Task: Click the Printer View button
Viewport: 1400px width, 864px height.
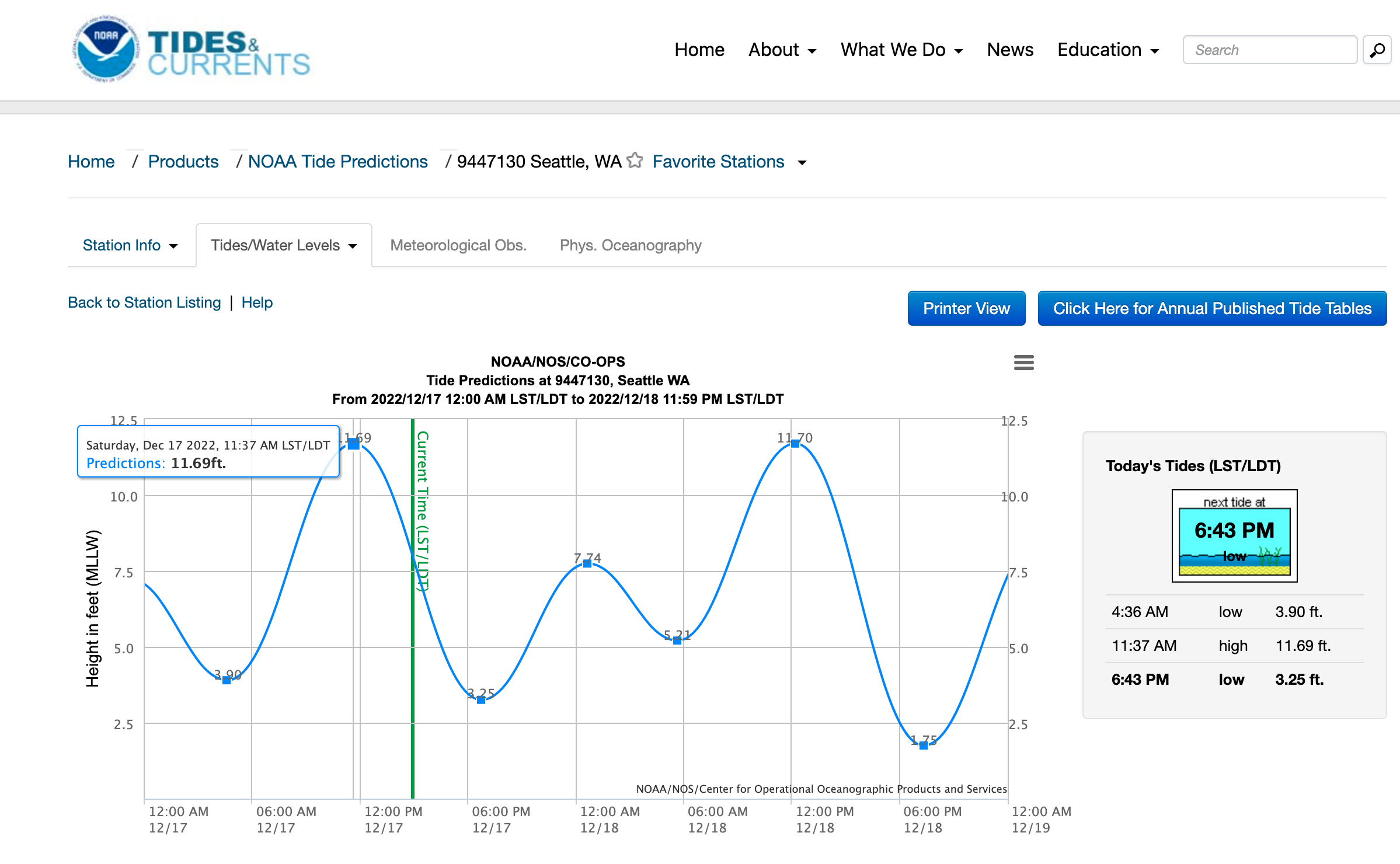Action: [x=966, y=308]
